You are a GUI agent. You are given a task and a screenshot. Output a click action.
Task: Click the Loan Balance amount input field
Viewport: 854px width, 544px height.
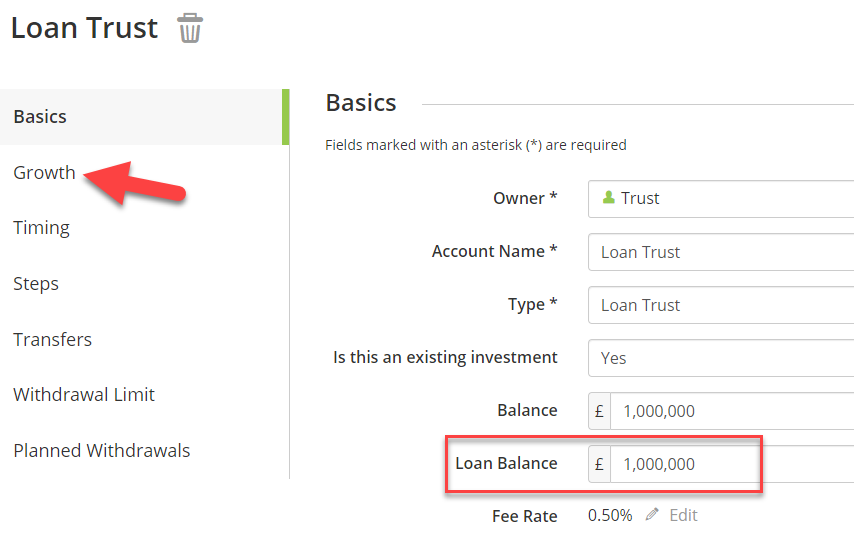tap(732, 464)
